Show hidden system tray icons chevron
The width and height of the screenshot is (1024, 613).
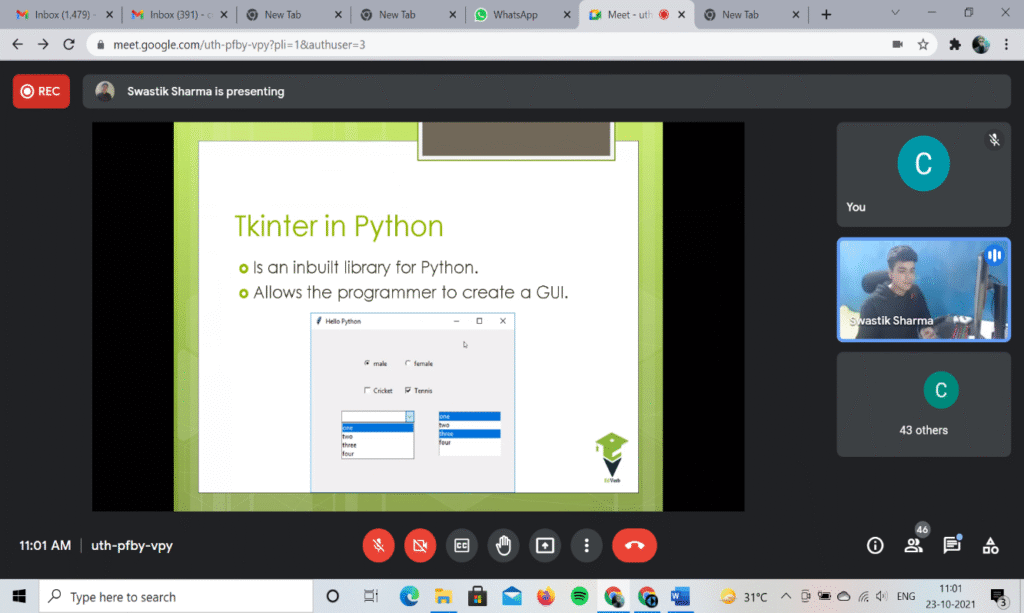[x=786, y=597]
